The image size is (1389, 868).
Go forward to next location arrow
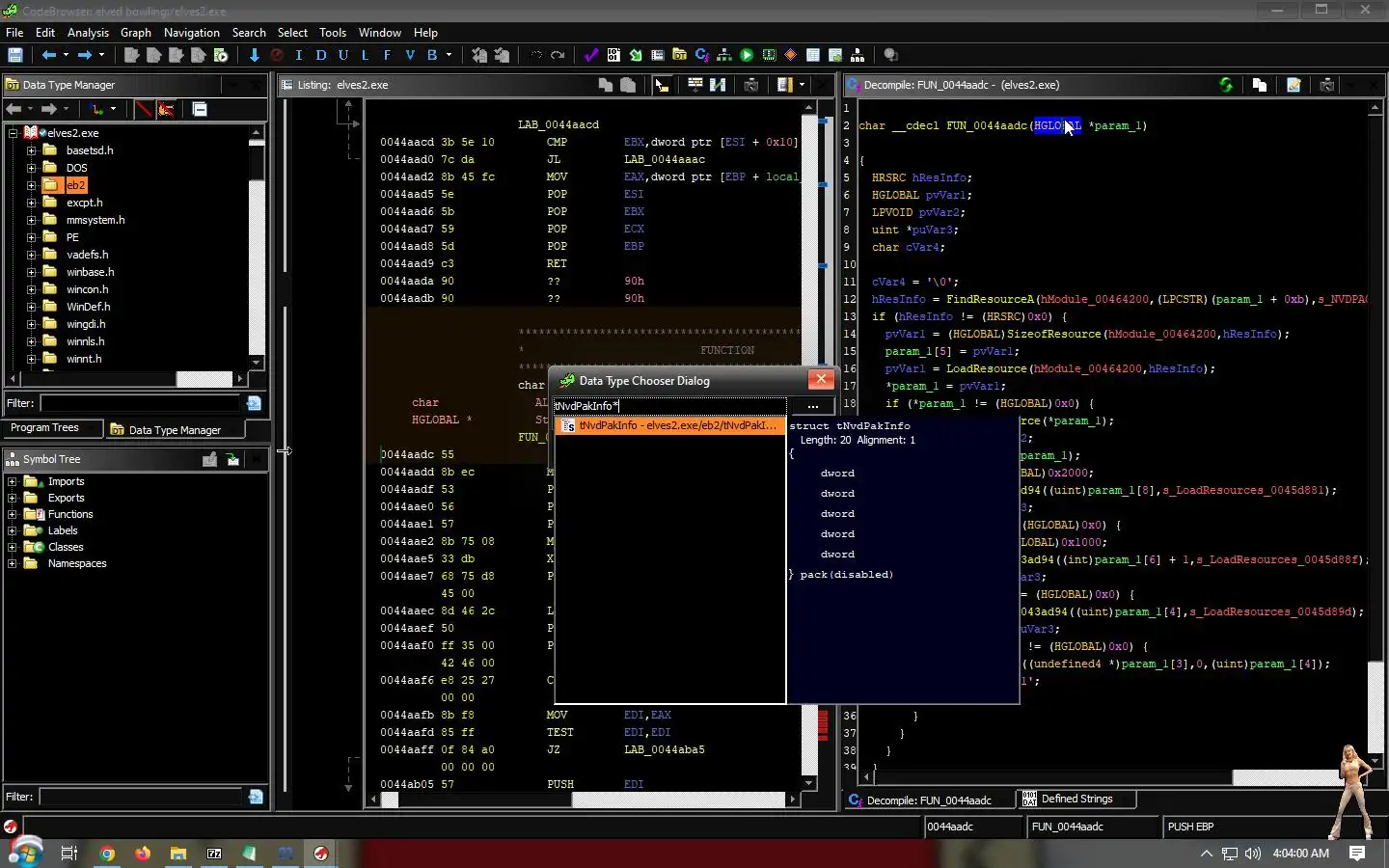85,55
